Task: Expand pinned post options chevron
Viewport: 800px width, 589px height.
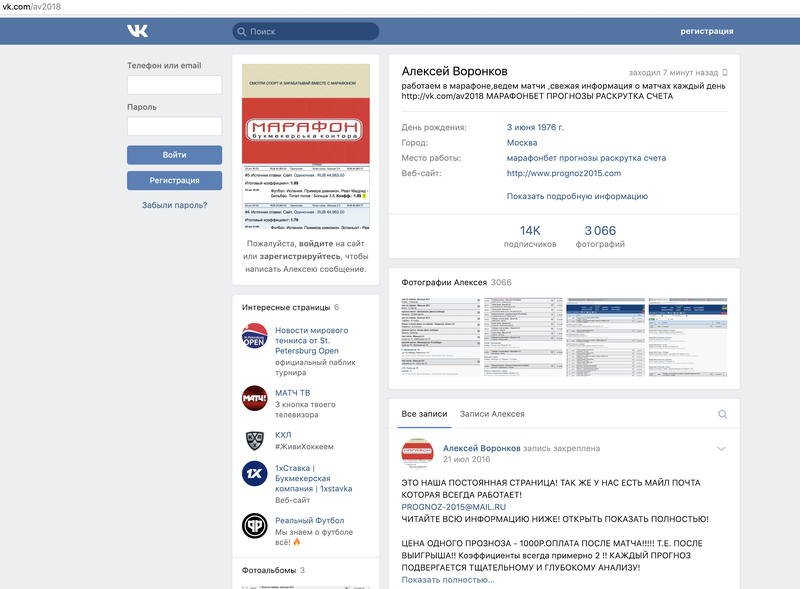Action: [x=721, y=449]
